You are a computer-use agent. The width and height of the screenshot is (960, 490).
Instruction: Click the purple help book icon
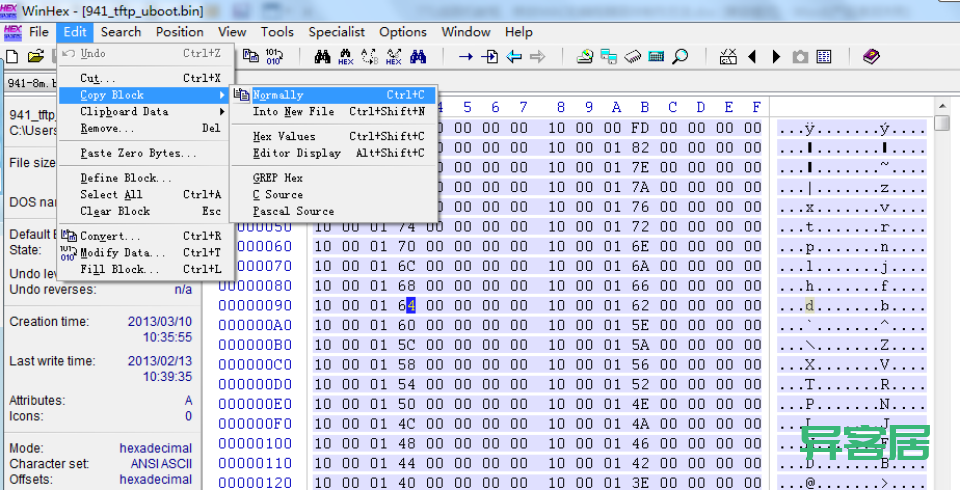tap(871, 57)
